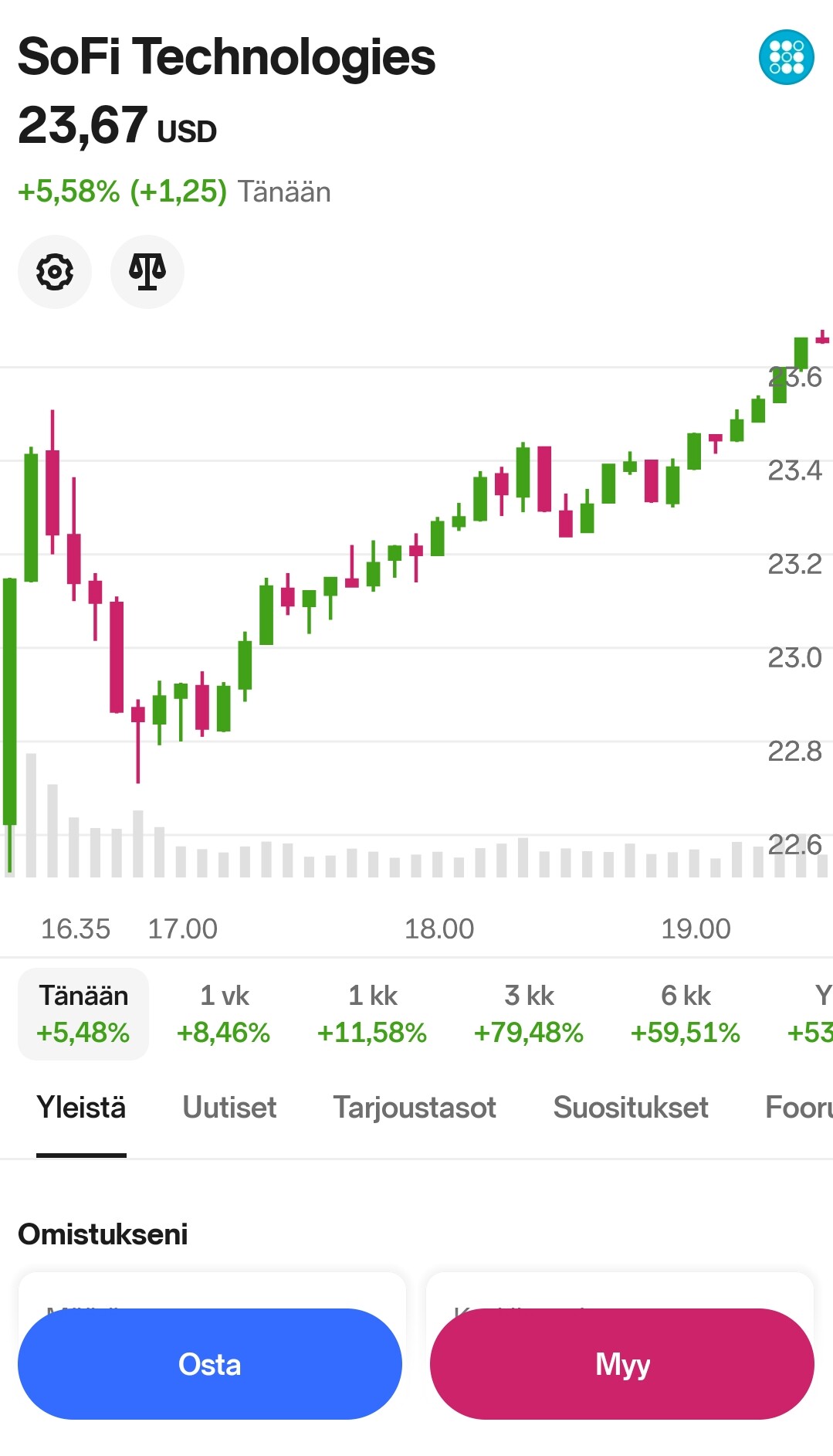The height and width of the screenshot is (1456, 833).
Task: Open the Yleistä tab
Action: point(81,1108)
